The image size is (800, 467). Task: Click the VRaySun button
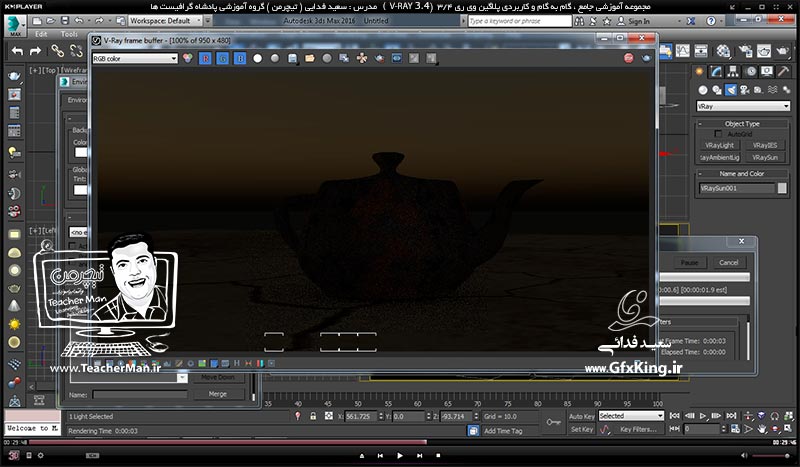pyautogui.click(x=765, y=158)
